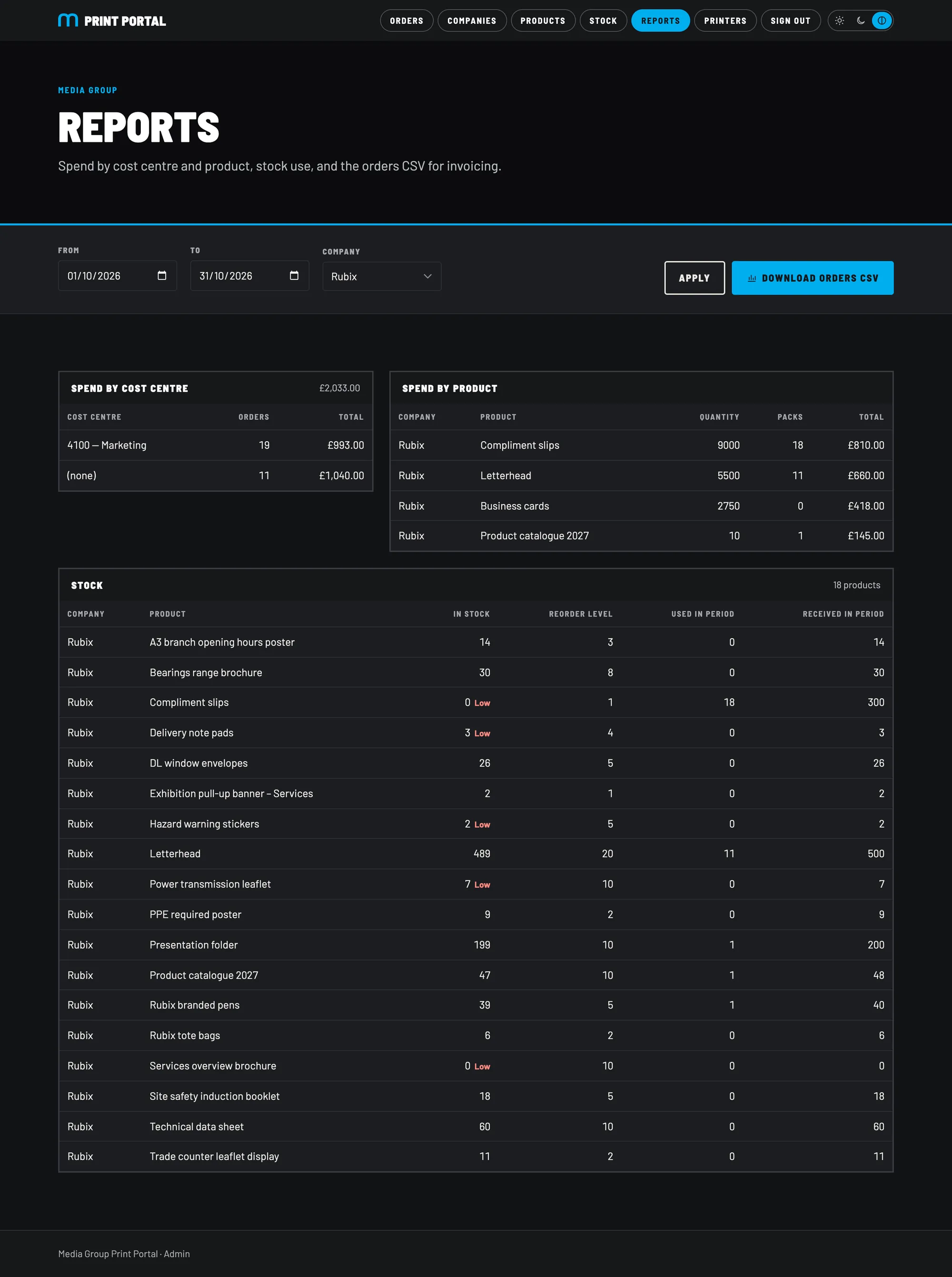Select the '4100 — Marketing' cost centre row

(216, 445)
